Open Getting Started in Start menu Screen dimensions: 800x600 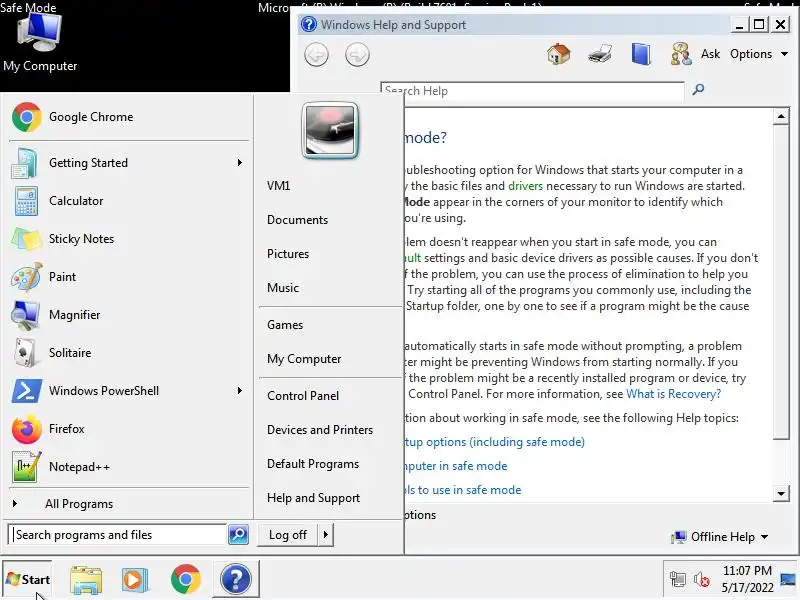tap(128, 163)
